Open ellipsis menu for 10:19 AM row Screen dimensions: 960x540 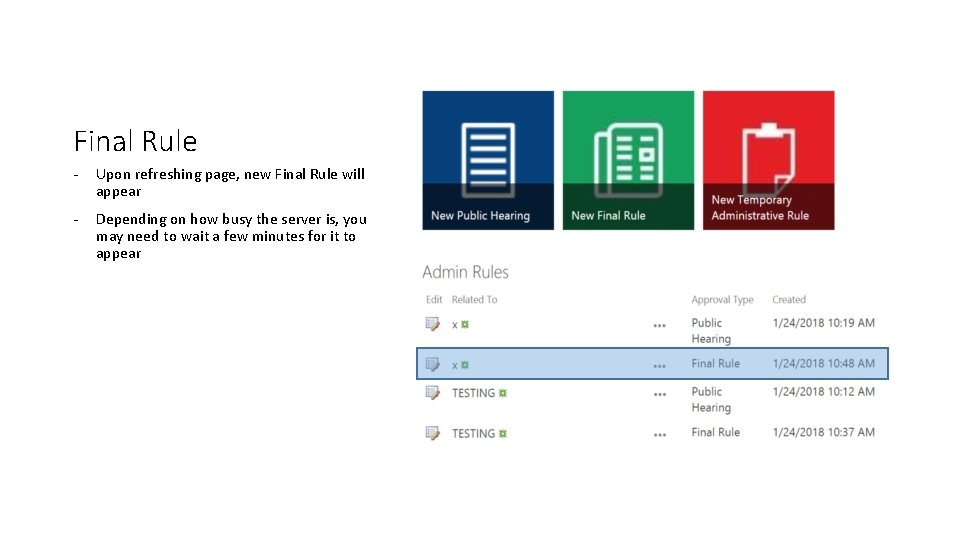click(x=659, y=326)
